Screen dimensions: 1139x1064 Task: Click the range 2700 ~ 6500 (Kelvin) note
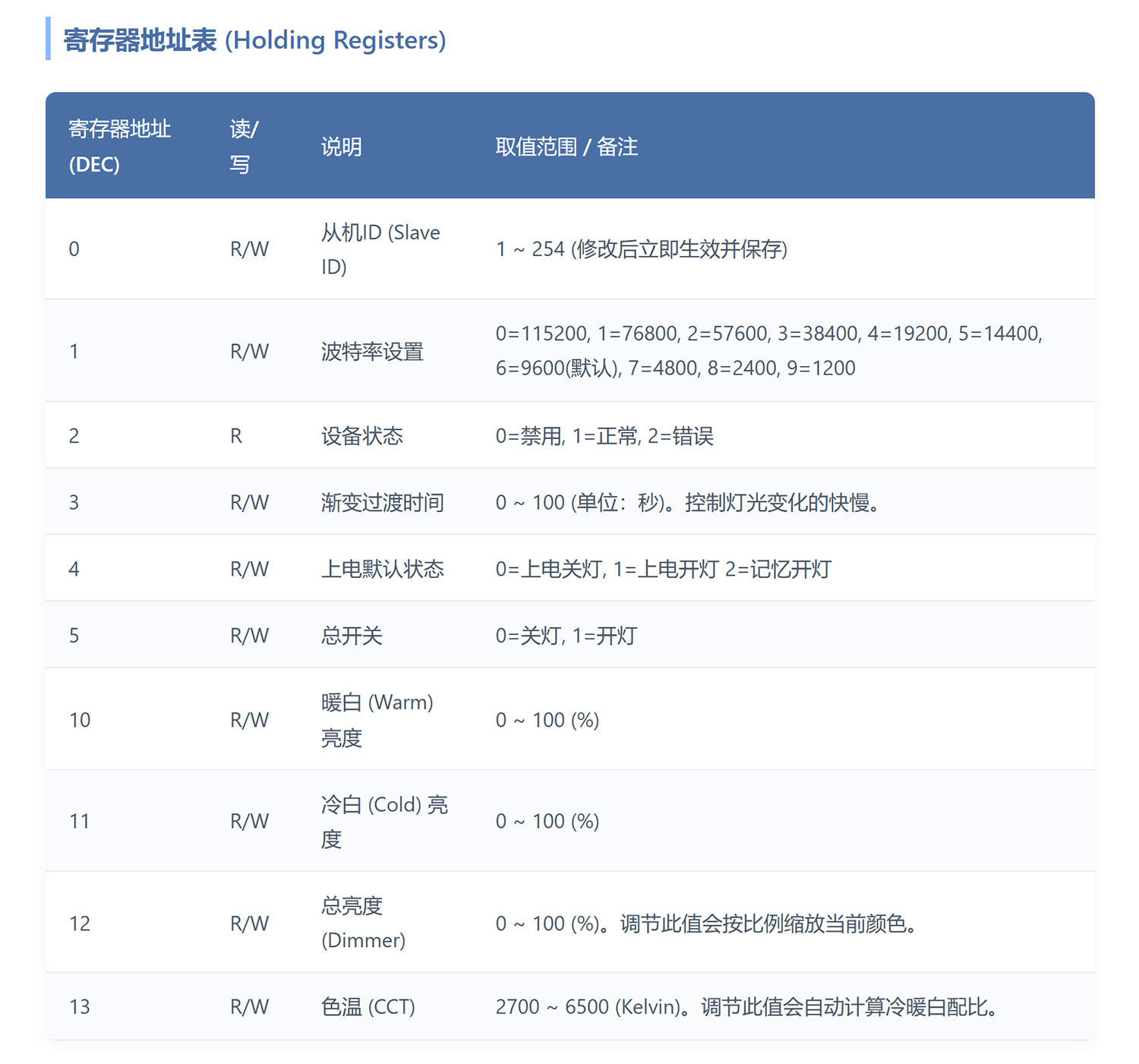point(747,1007)
